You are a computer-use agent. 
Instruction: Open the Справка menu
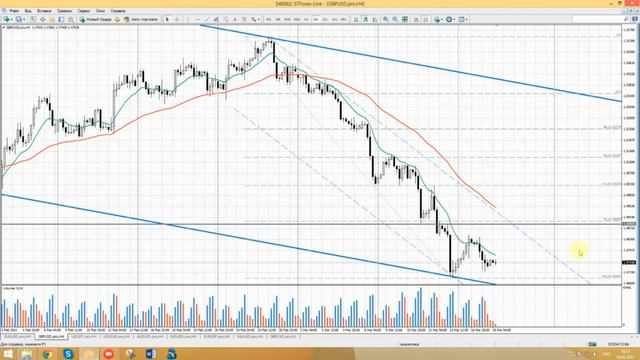point(118,11)
